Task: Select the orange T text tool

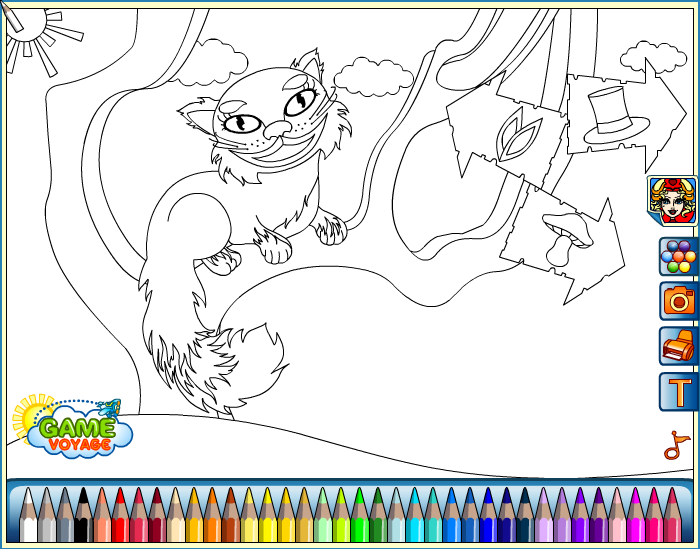Action: [x=679, y=392]
